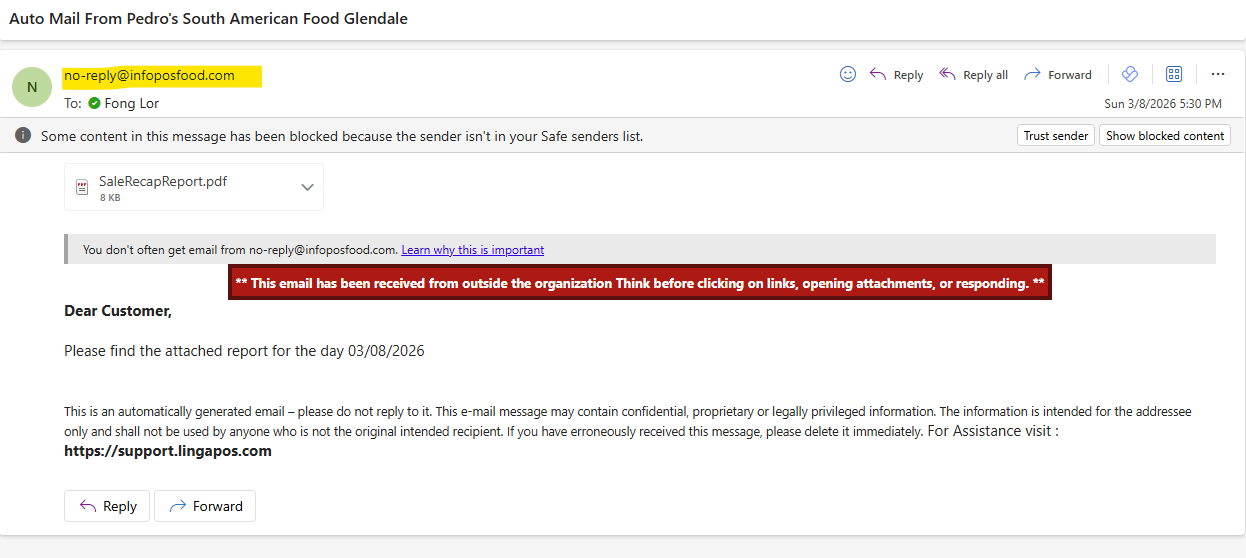The height and width of the screenshot is (558, 1246).
Task: Click the sender avatar with letter N
Action: click(32, 87)
